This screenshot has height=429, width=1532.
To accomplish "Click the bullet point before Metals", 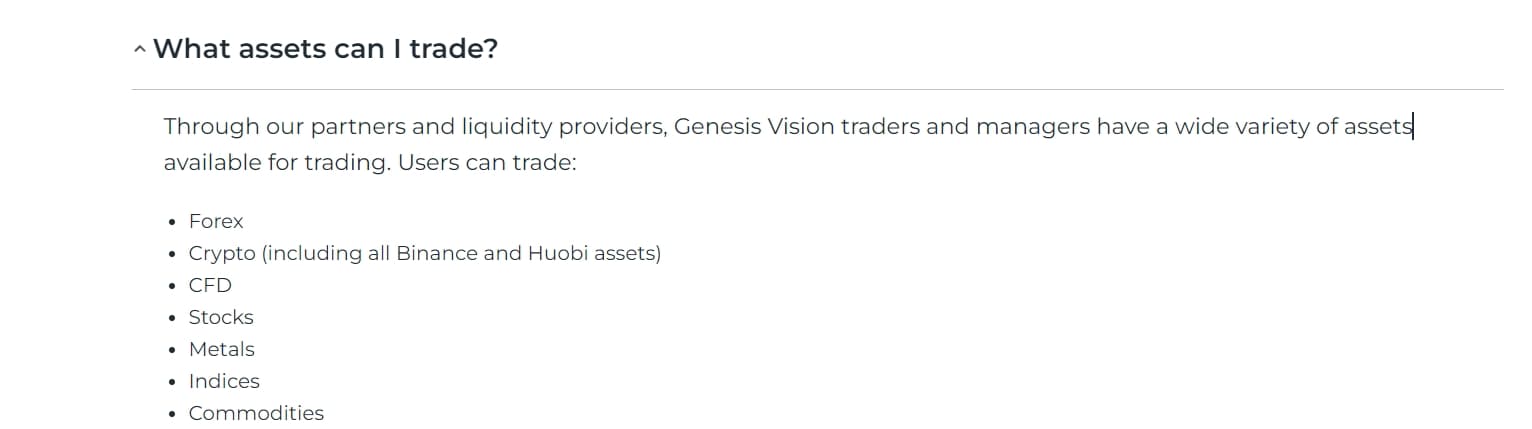I will (174, 350).
